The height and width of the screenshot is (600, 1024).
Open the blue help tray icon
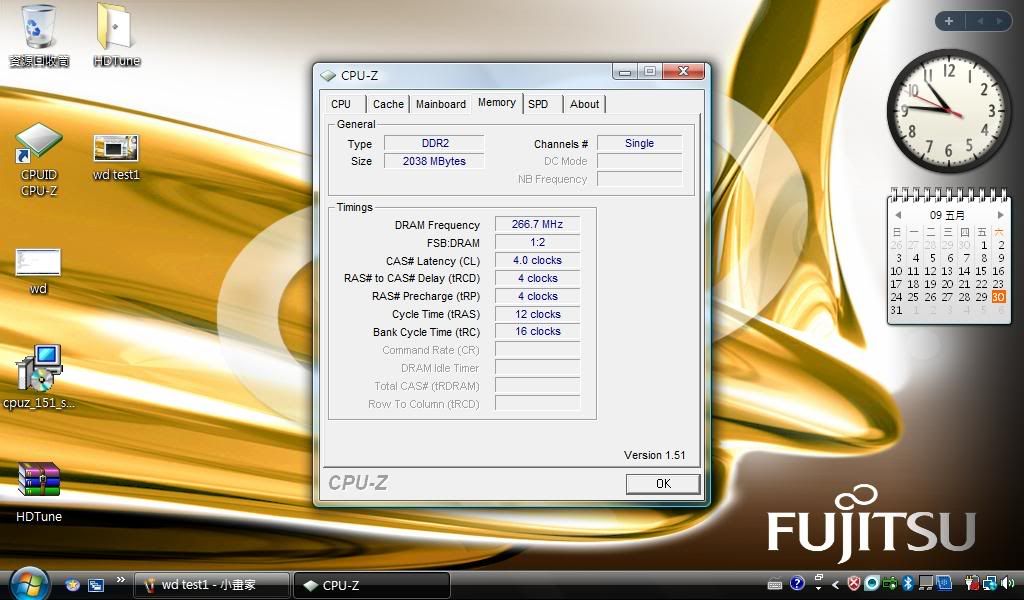coord(797,583)
